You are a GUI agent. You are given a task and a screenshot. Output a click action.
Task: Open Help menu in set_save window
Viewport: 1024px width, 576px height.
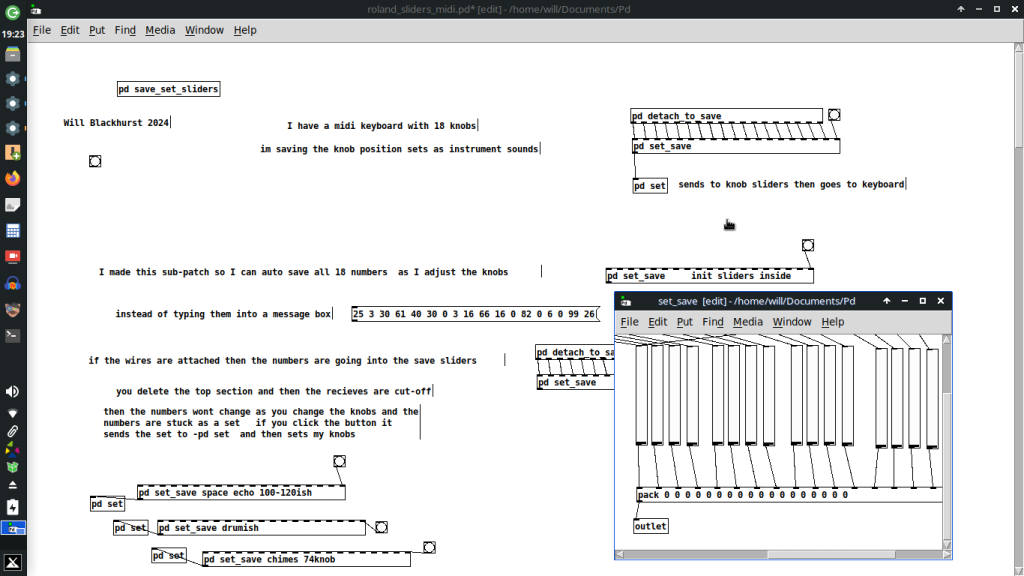tap(833, 322)
